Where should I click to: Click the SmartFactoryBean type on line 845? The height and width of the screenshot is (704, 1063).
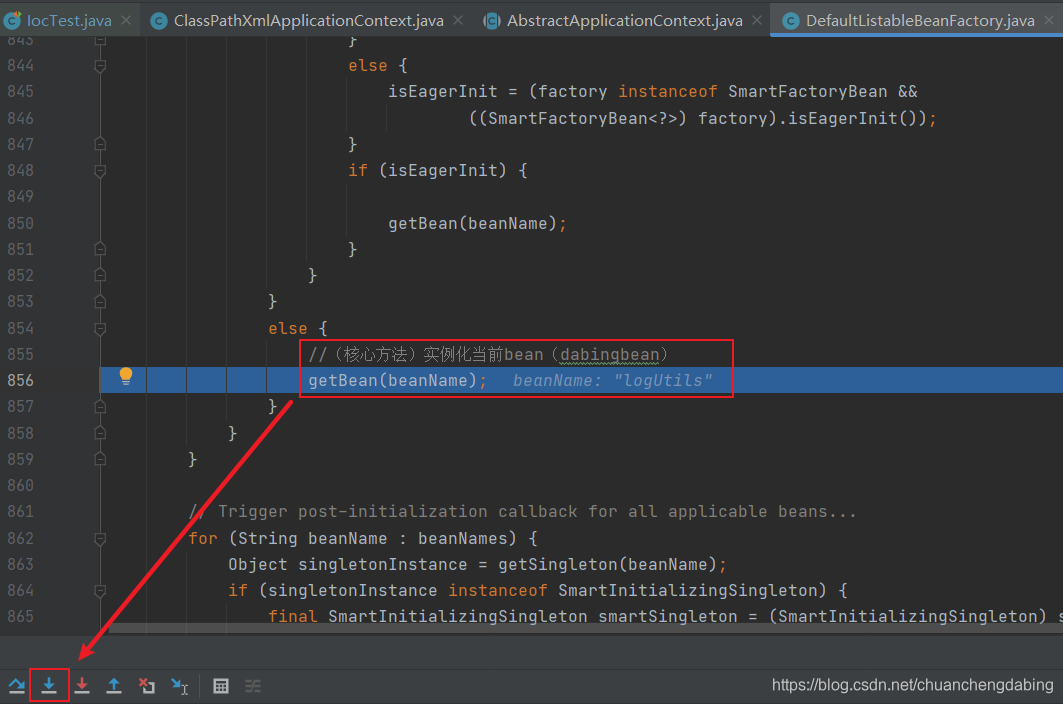[x=807, y=92]
